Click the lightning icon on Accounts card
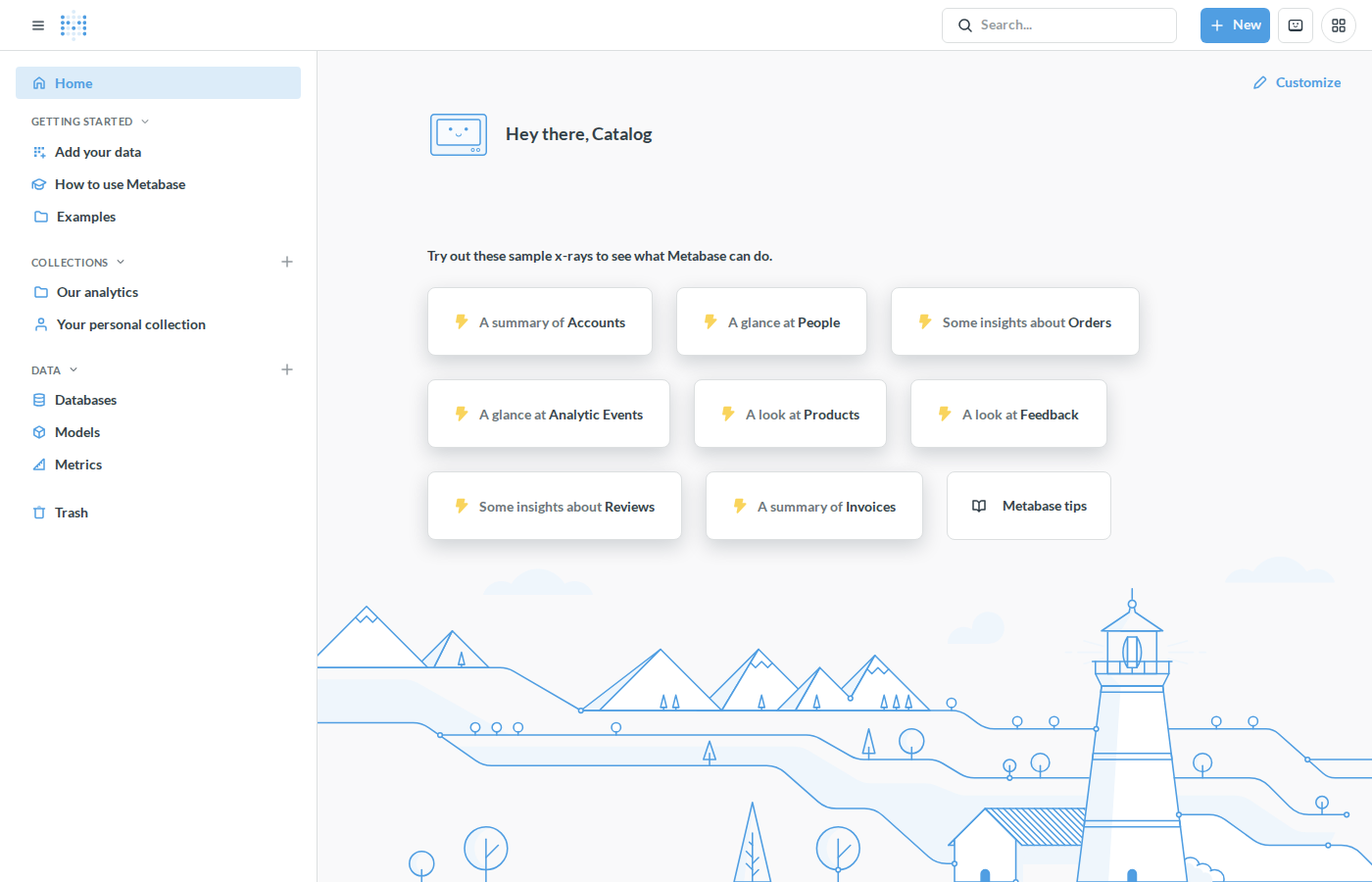Image resolution: width=1372 pixels, height=882 pixels. tap(462, 321)
